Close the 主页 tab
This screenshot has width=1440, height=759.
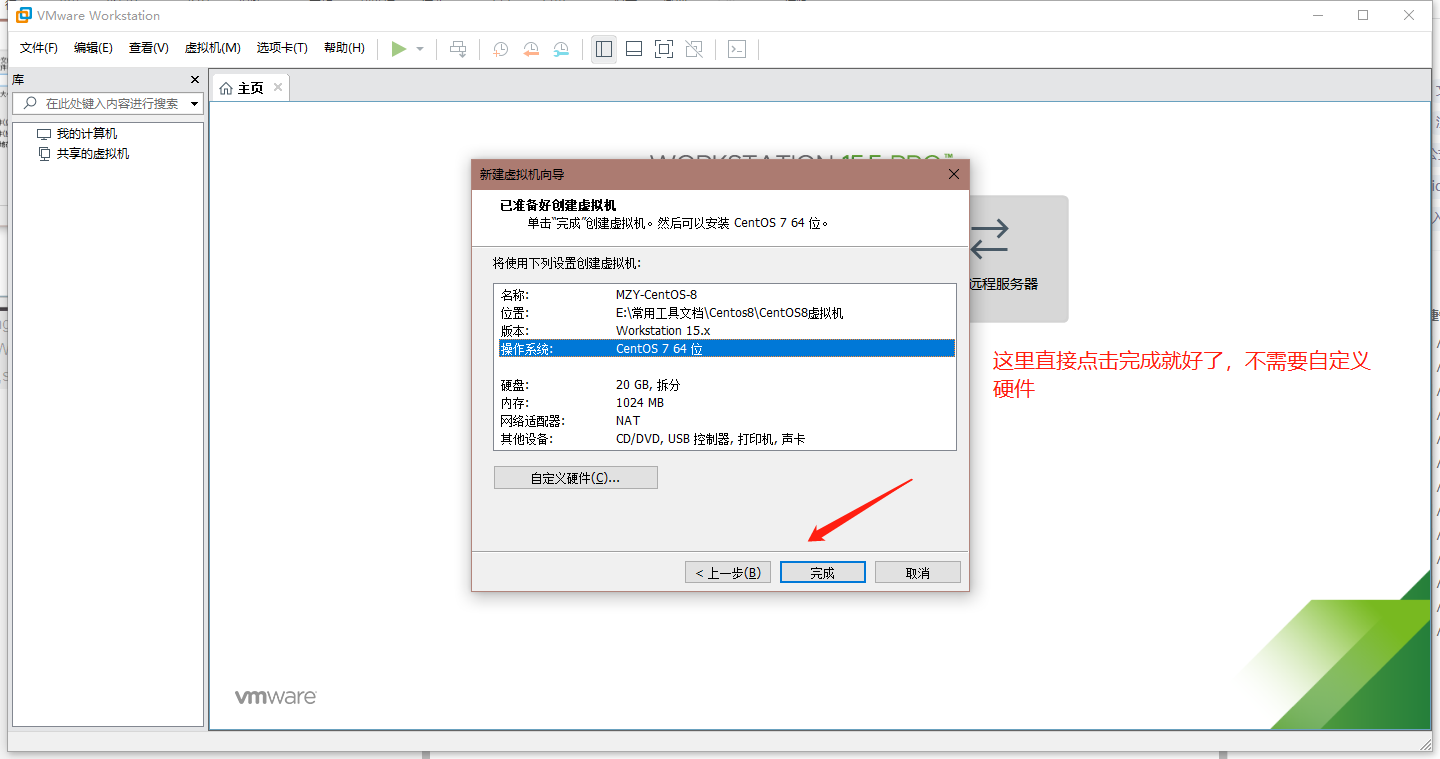tap(278, 87)
